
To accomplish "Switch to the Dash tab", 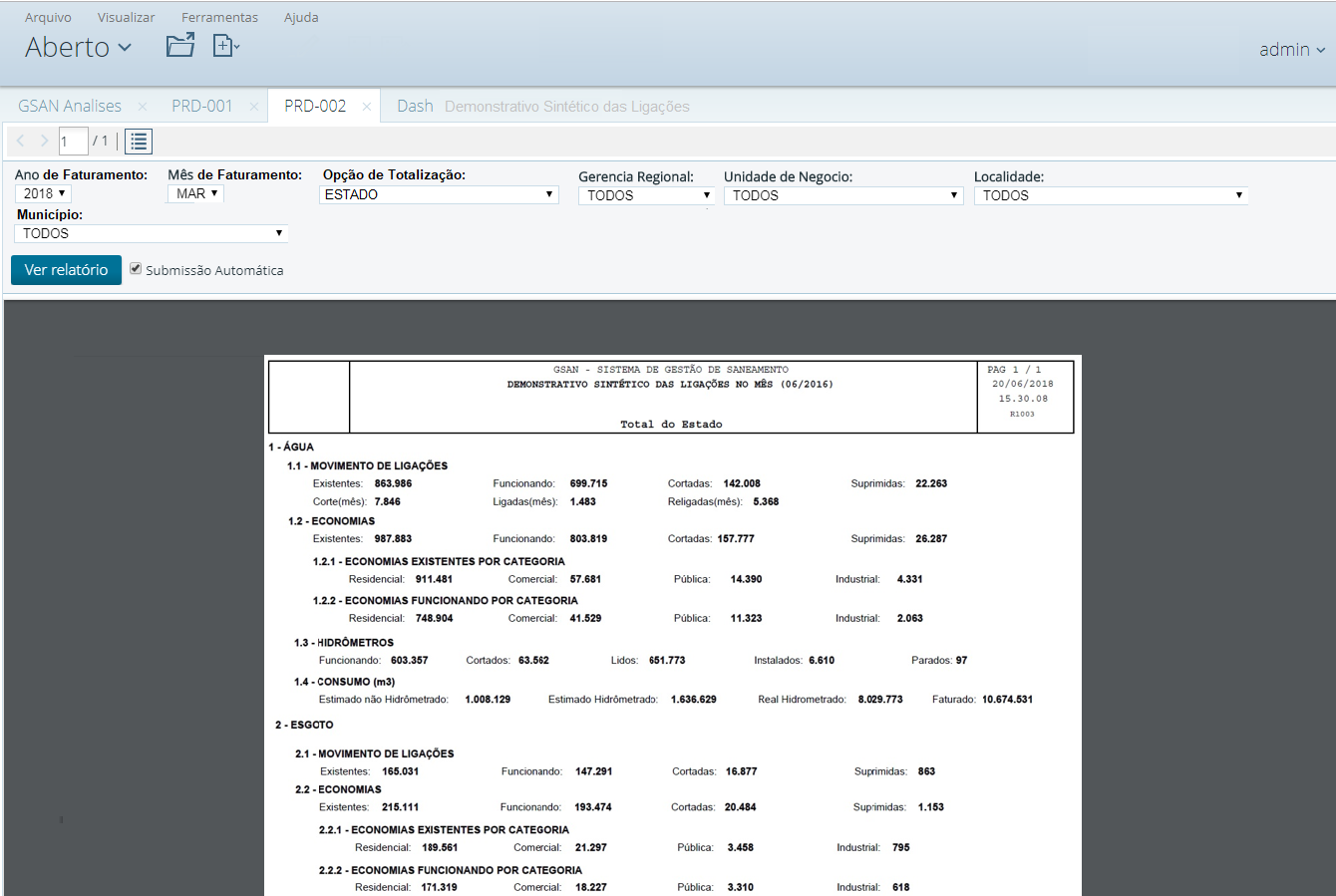I will point(415,105).
